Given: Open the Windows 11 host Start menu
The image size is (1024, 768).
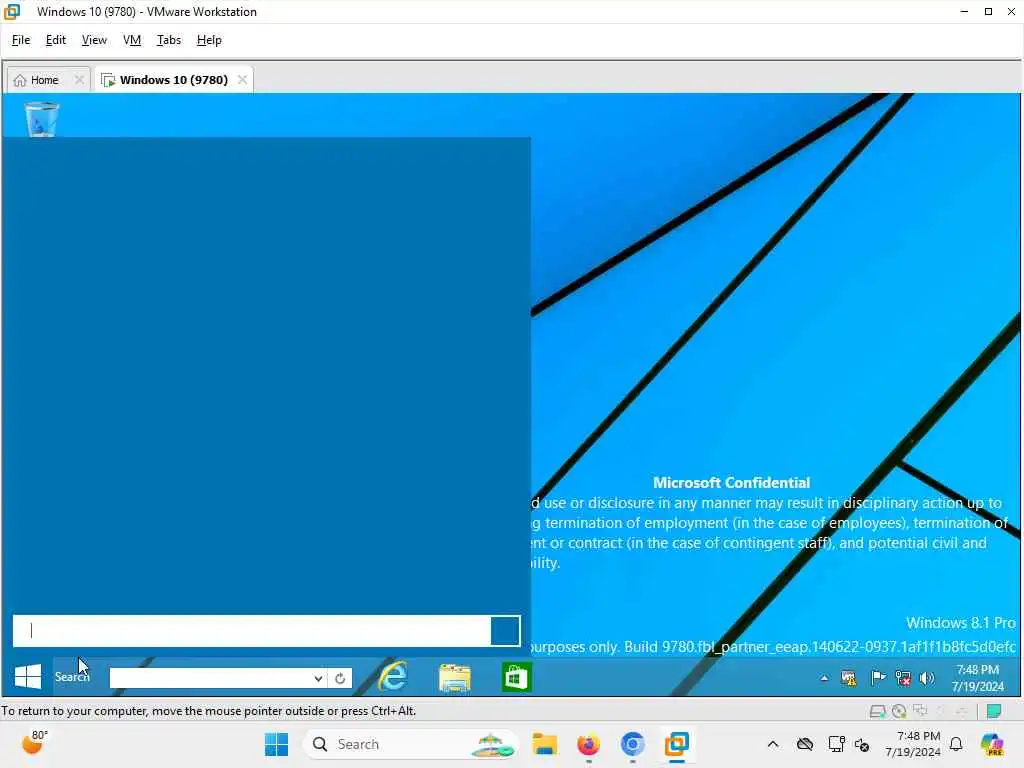Looking at the screenshot, I should [x=276, y=744].
